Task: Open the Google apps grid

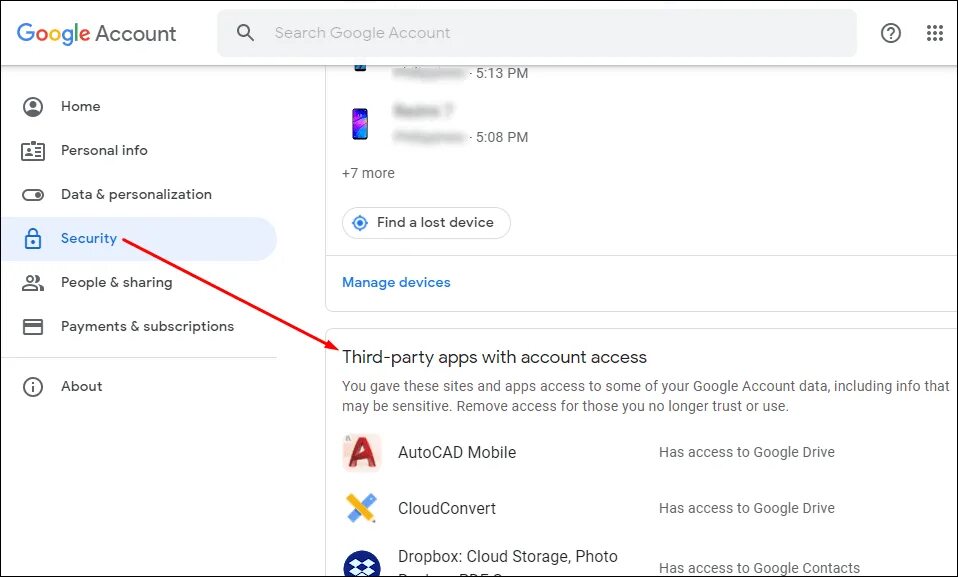Action: tap(935, 33)
